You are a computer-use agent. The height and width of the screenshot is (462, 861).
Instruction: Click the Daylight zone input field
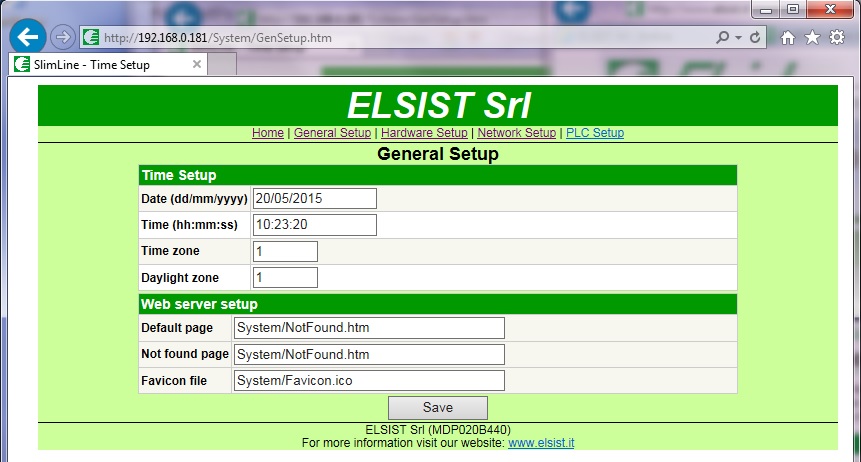tap(285, 277)
